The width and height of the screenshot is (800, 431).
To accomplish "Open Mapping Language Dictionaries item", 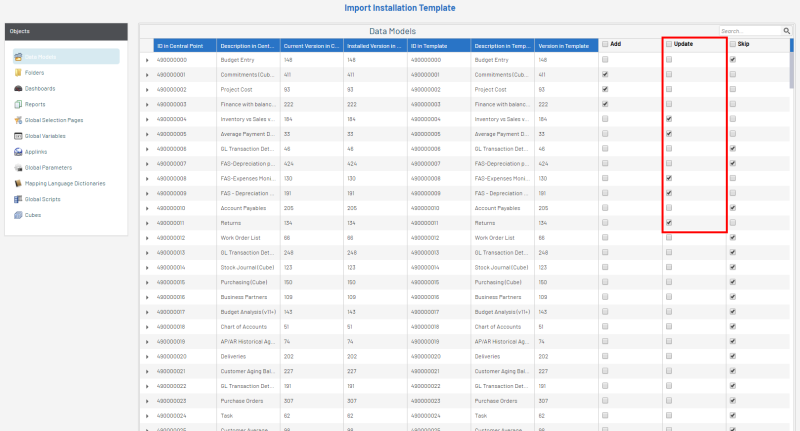I will point(64,184).
